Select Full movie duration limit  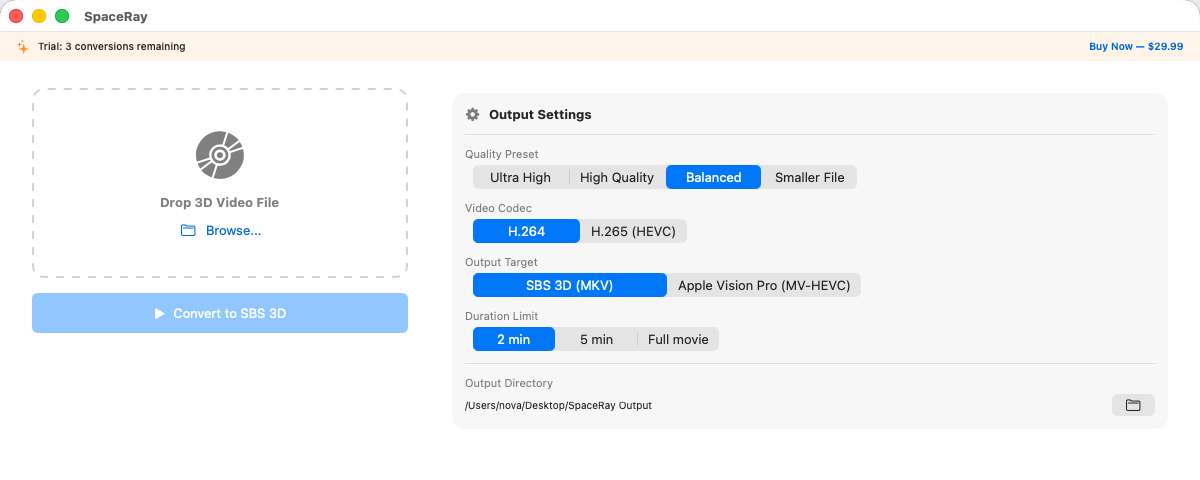tap(678, 340)
